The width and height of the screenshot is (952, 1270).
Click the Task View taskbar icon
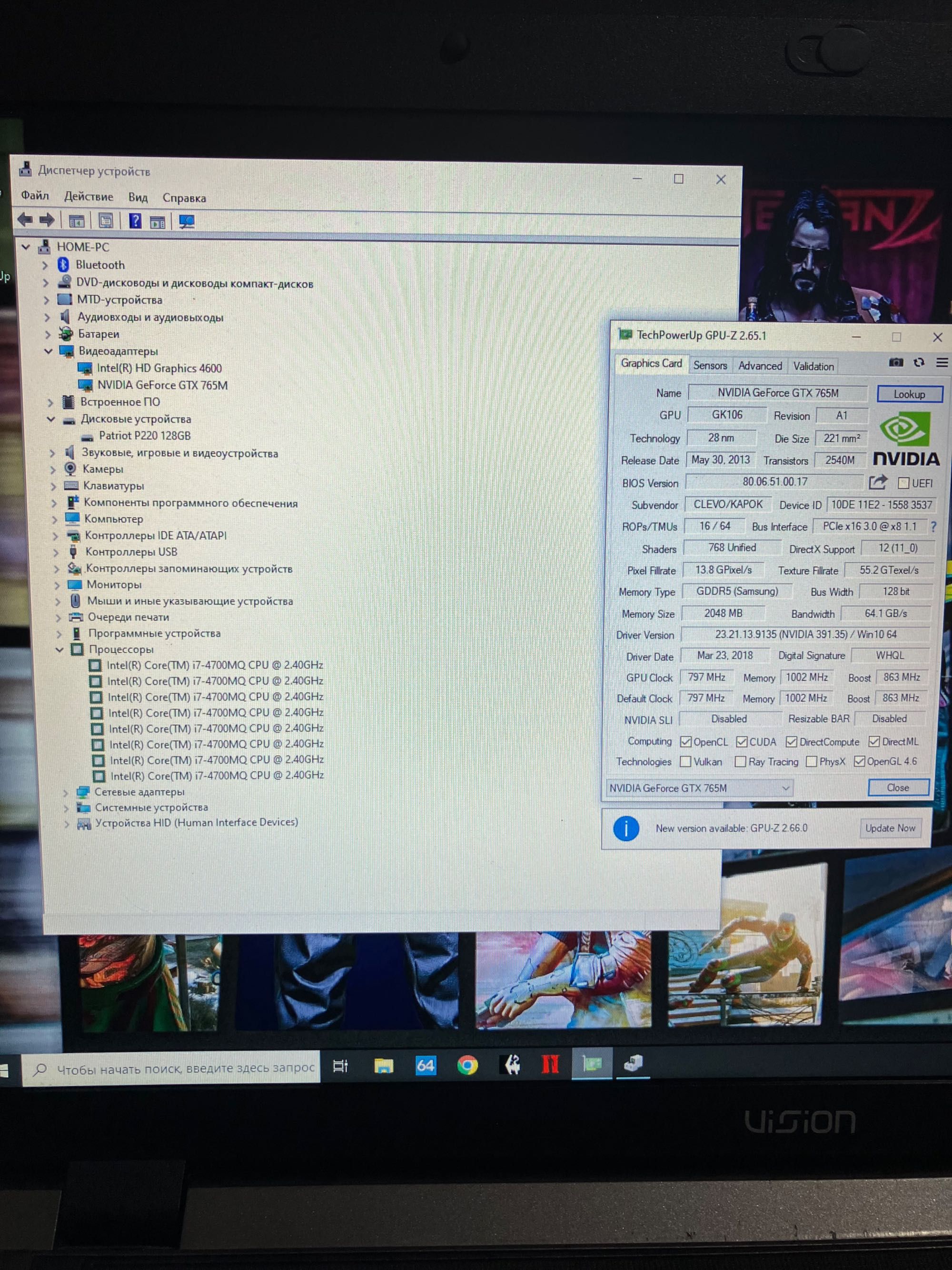[340, 1066]
